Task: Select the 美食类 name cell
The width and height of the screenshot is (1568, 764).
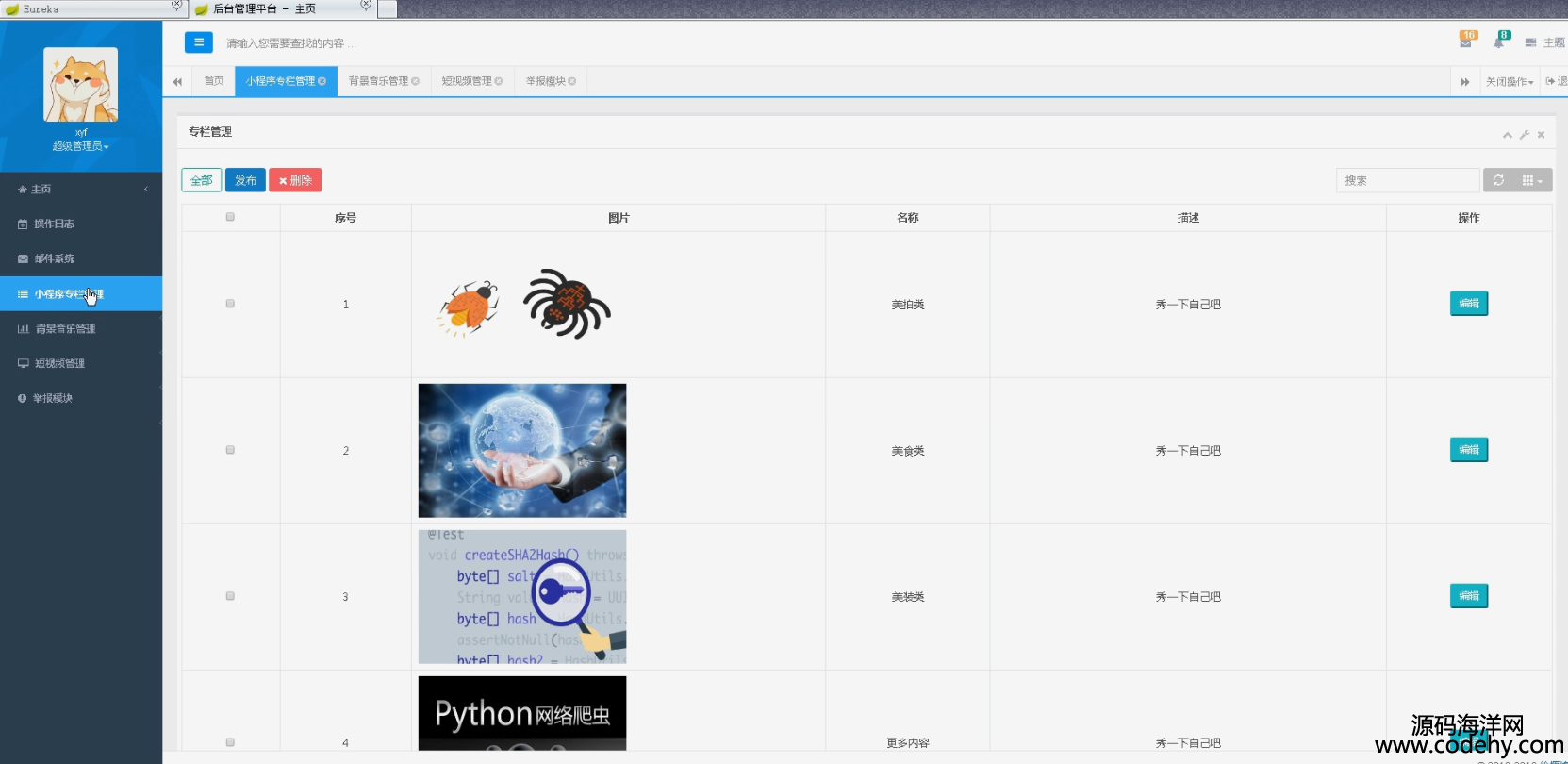Action: 908,451
